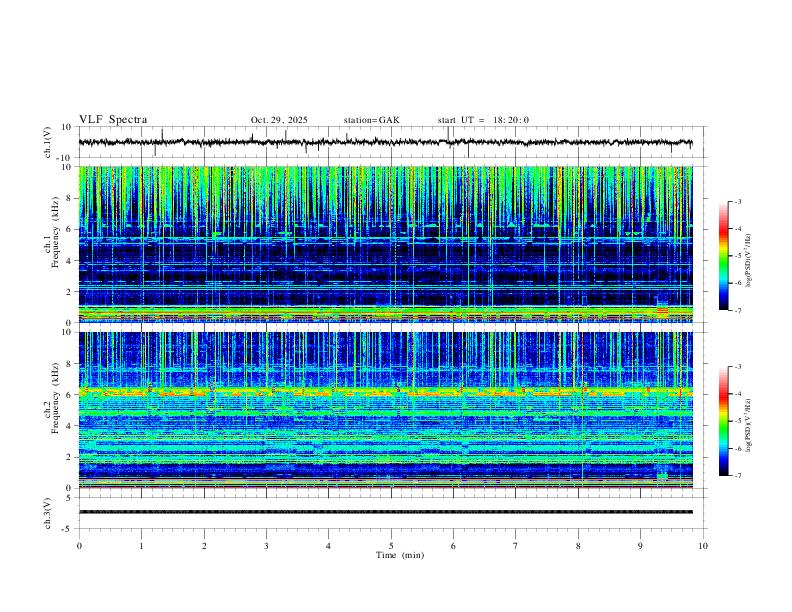Click the red burst near 9.3 min in ch.1 spectrogram
Screen dimensions: 792x612
[x=662, y=312]
